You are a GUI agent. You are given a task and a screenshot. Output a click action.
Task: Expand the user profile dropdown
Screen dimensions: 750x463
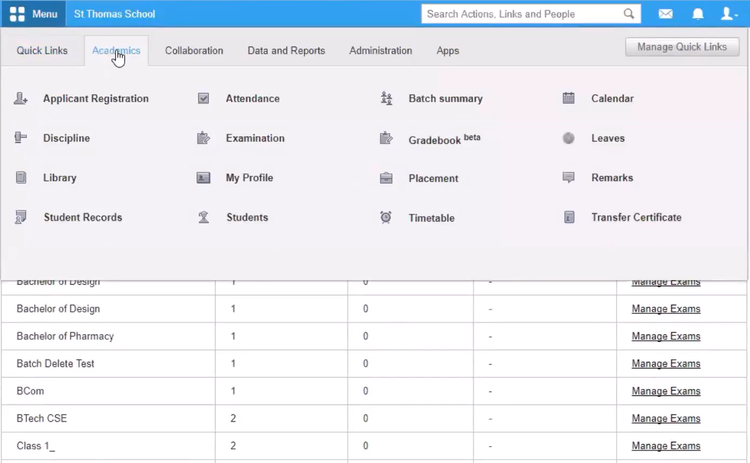point(730,14)
